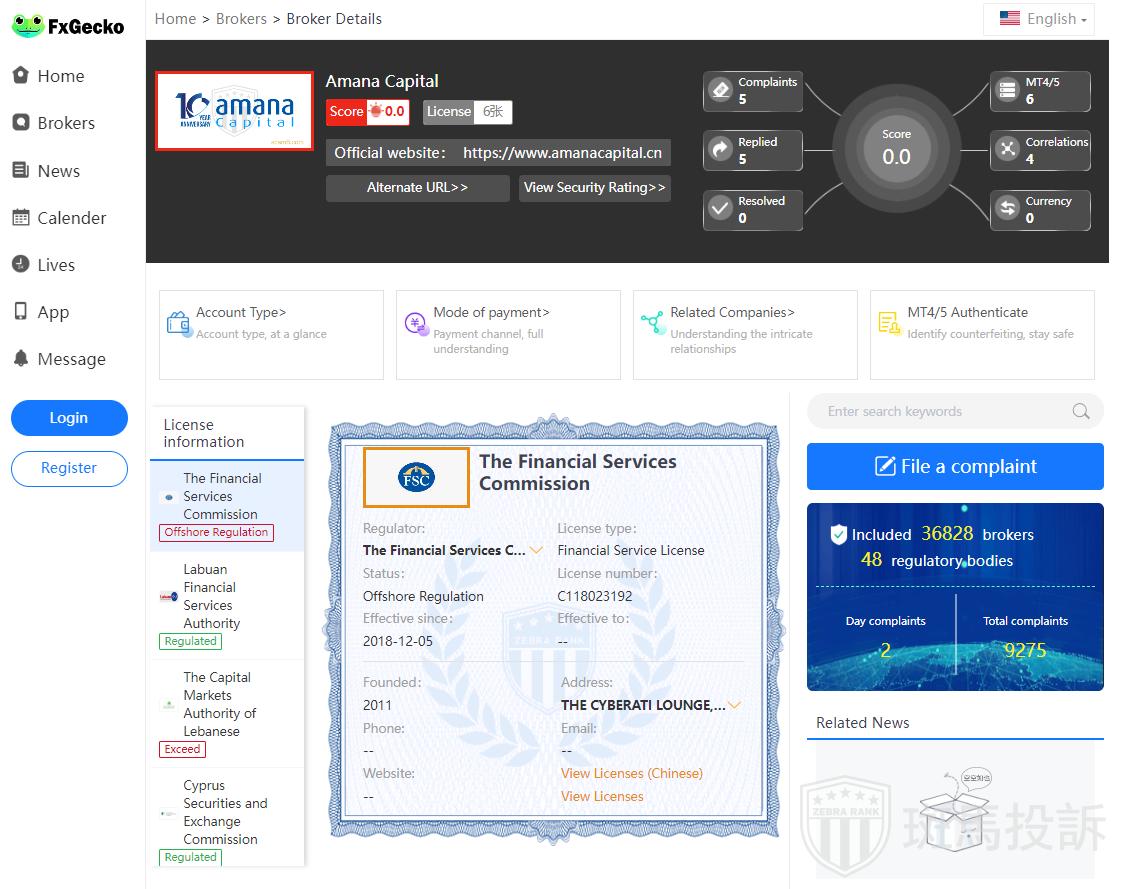The width and height of the screenshot is (1125, 889).
Task: Open Brokers in the sidebar
Action: click(66, 123)
